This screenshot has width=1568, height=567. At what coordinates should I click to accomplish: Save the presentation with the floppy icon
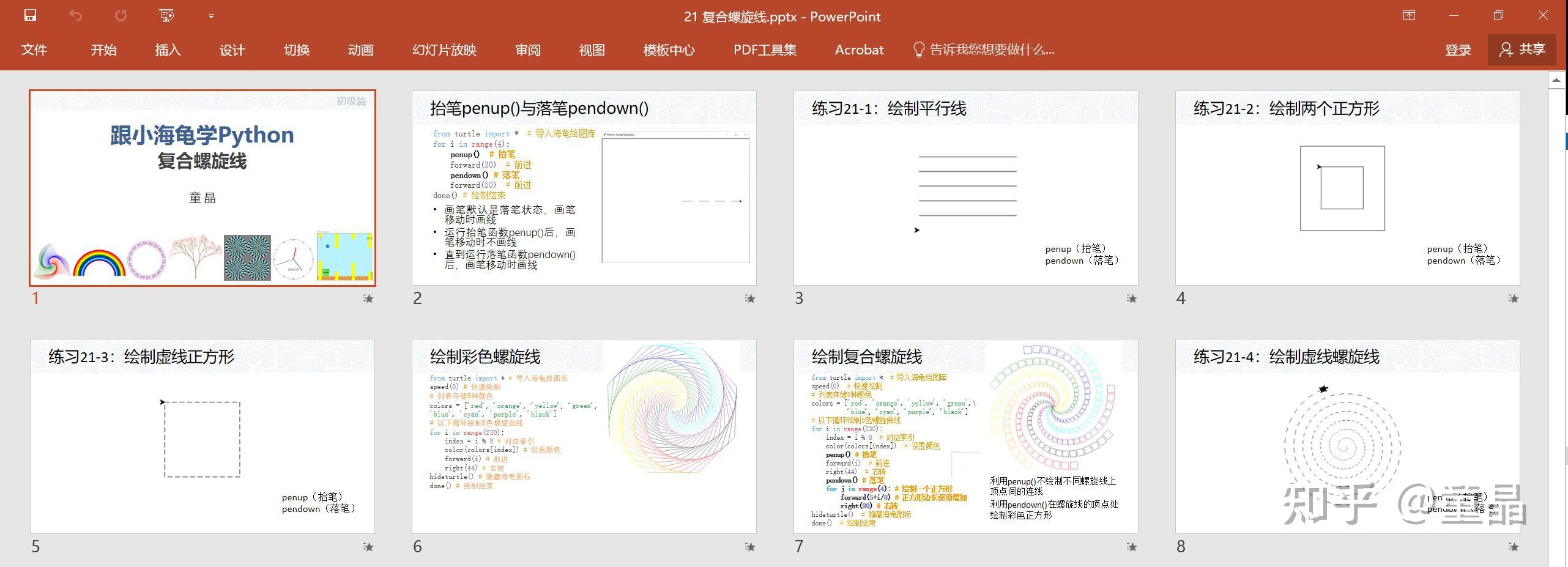[30, 15]
